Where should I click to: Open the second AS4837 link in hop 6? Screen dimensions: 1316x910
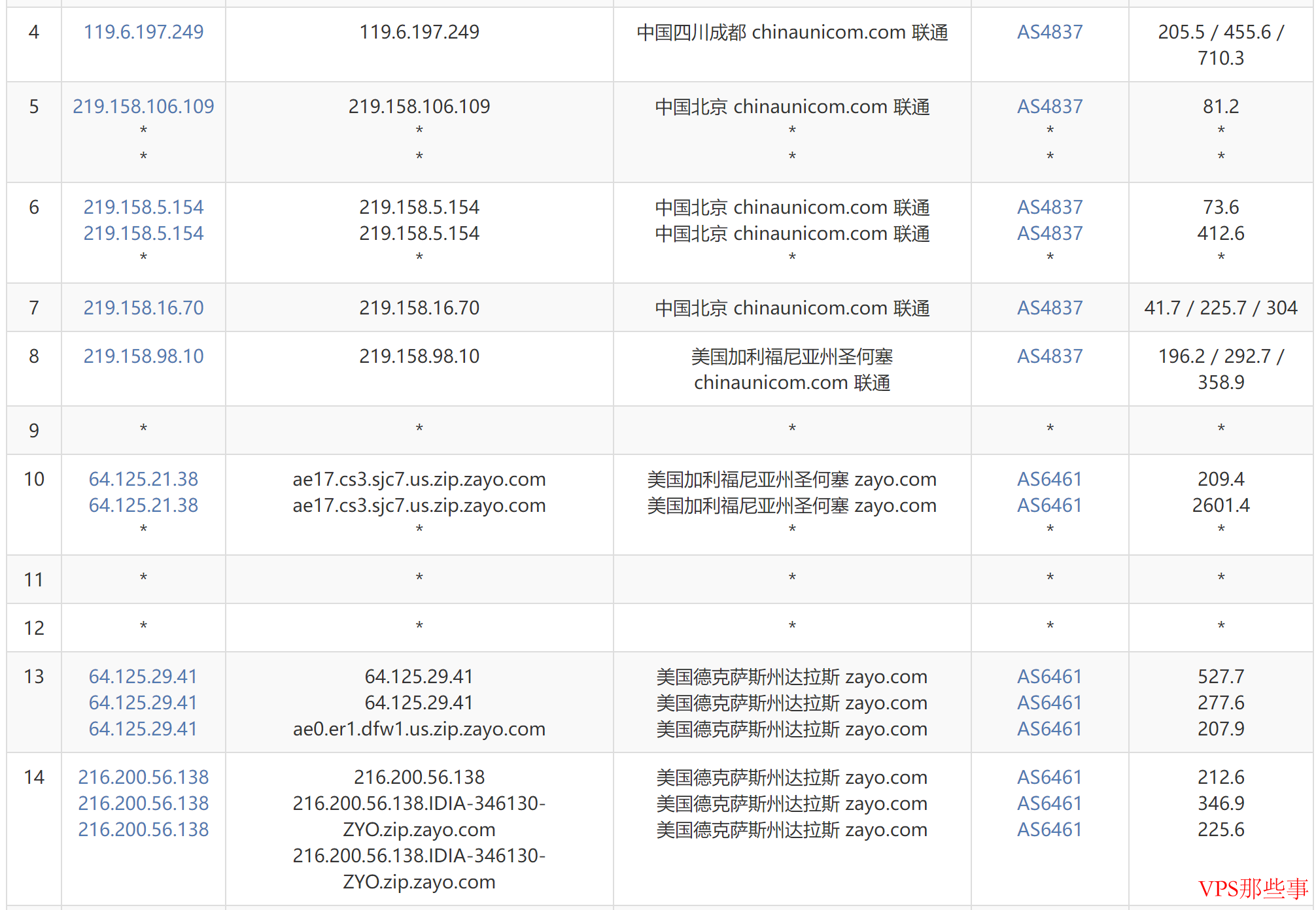1049,233
